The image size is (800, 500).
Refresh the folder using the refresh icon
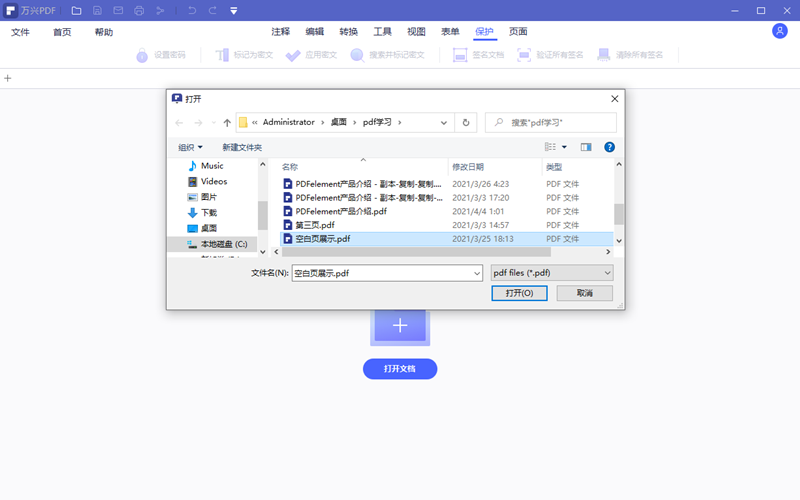(465, 122)
